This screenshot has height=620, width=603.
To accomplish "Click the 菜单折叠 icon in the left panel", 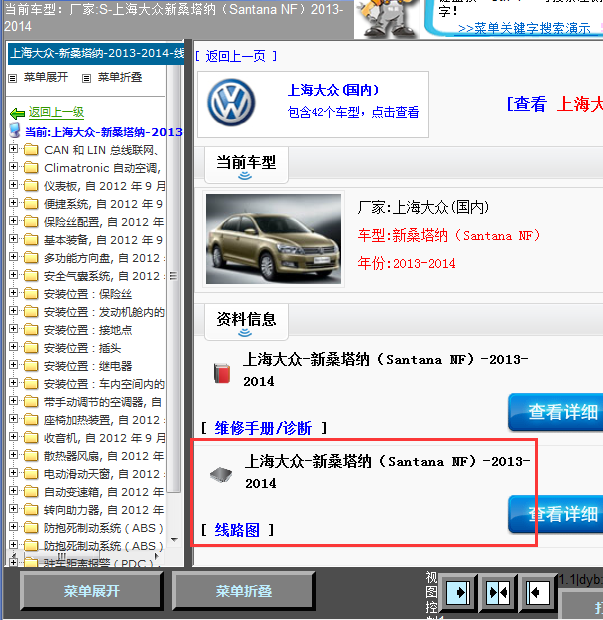I will point(86,78).
